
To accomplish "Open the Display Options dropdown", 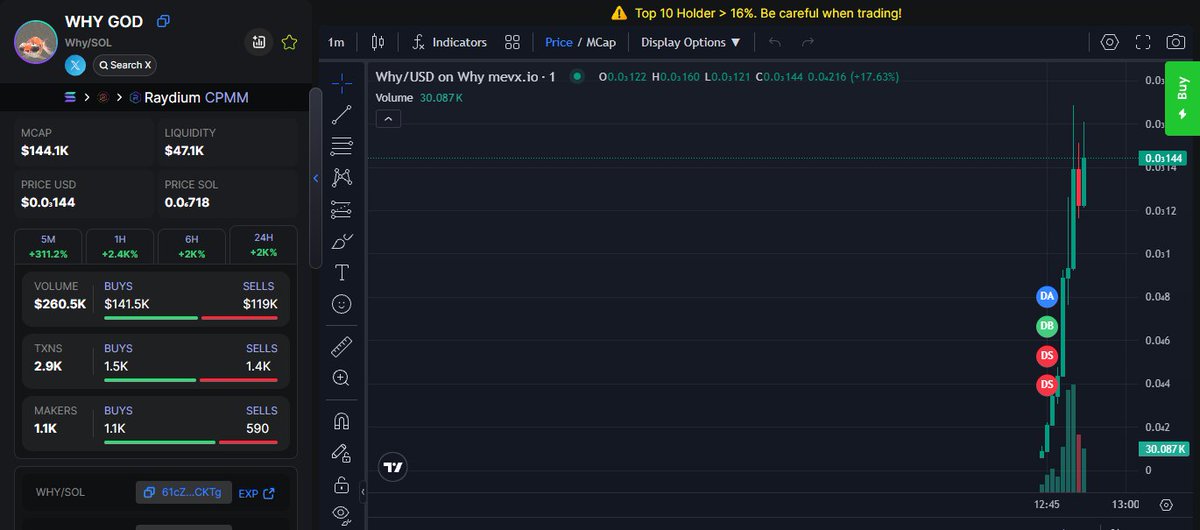I will [691, 42].
